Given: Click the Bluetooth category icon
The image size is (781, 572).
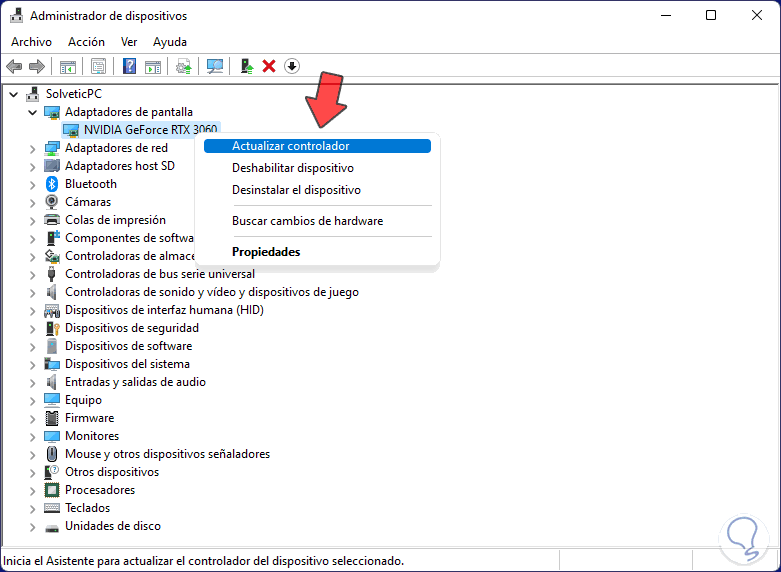Looking at the screenshot, I should [52, 184].
